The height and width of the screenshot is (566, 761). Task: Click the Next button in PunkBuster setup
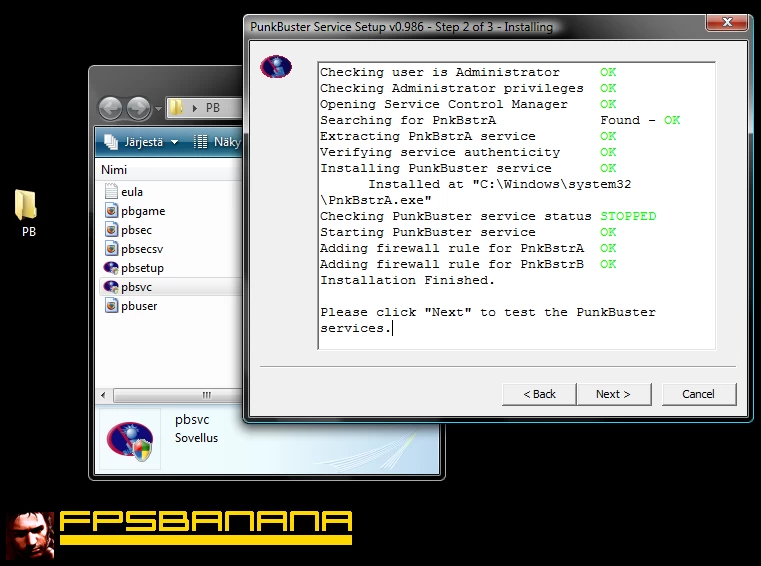tap(613, 394)
